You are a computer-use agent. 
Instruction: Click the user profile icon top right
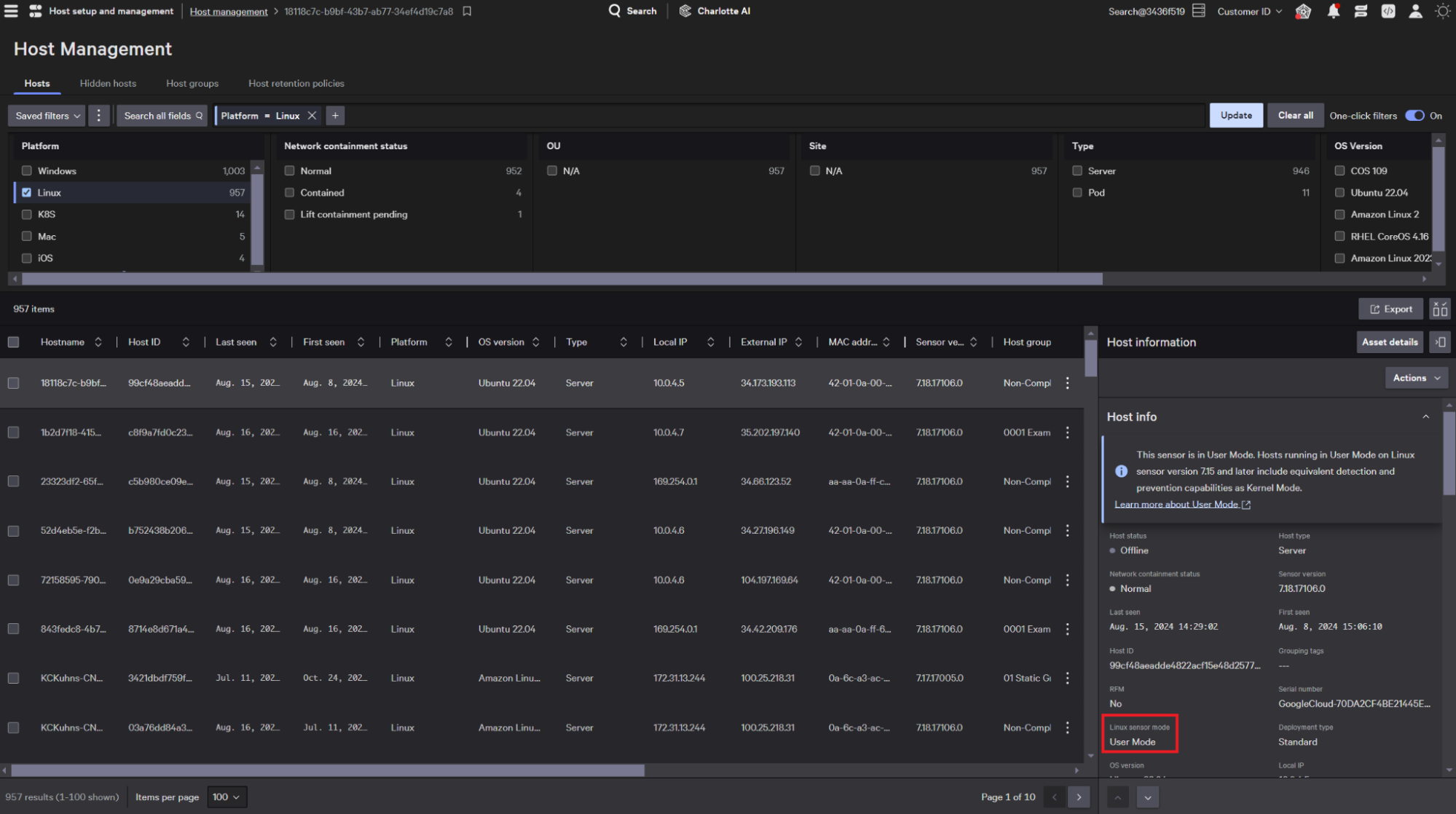point(1414,11)
